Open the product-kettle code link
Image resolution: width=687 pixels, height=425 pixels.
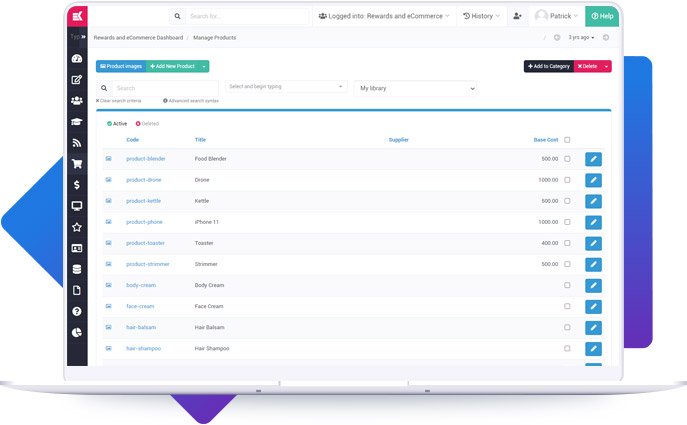click(x=145, y=201)
